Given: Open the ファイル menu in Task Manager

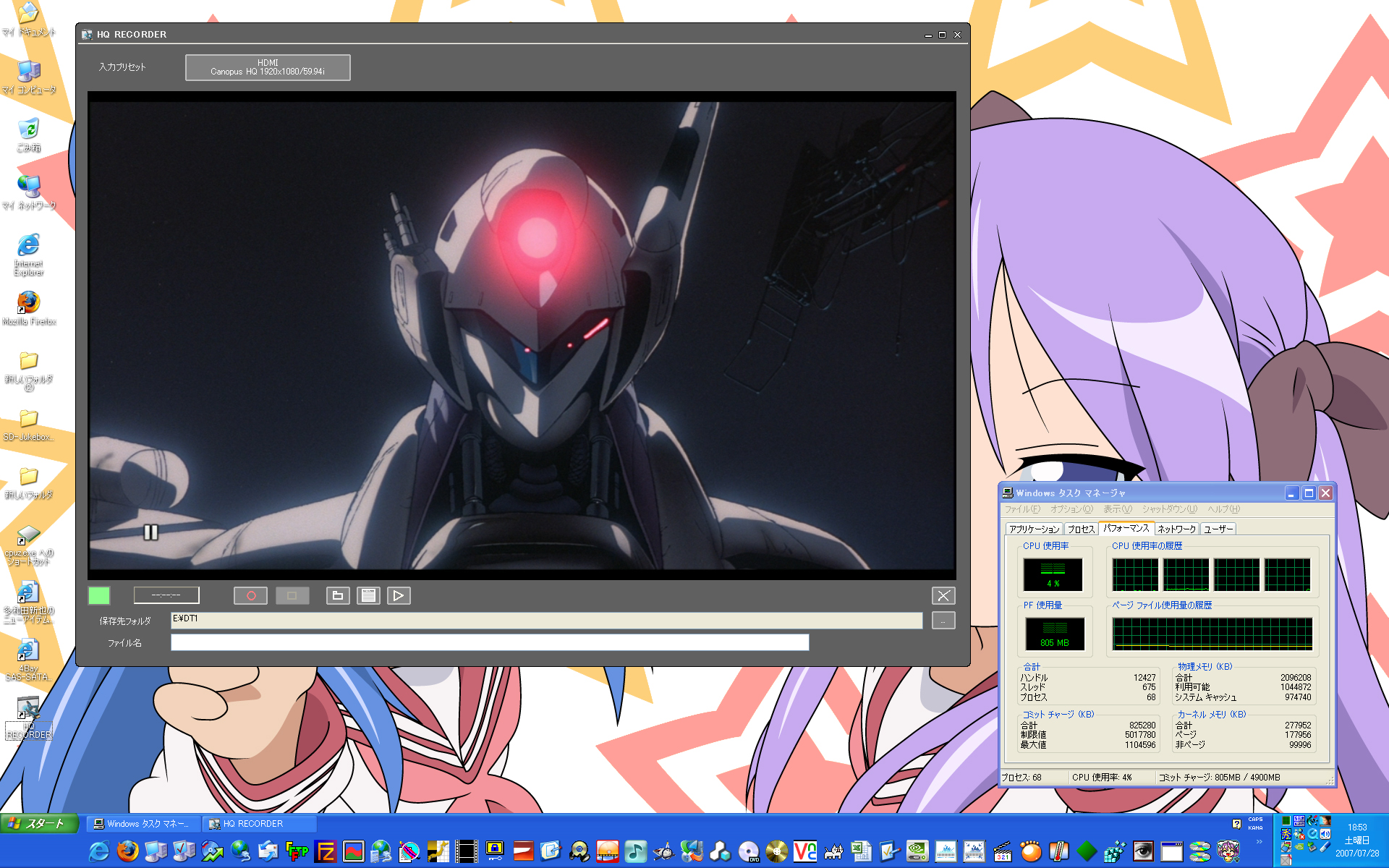Looking at the screenshot, I should [1021, 509].
